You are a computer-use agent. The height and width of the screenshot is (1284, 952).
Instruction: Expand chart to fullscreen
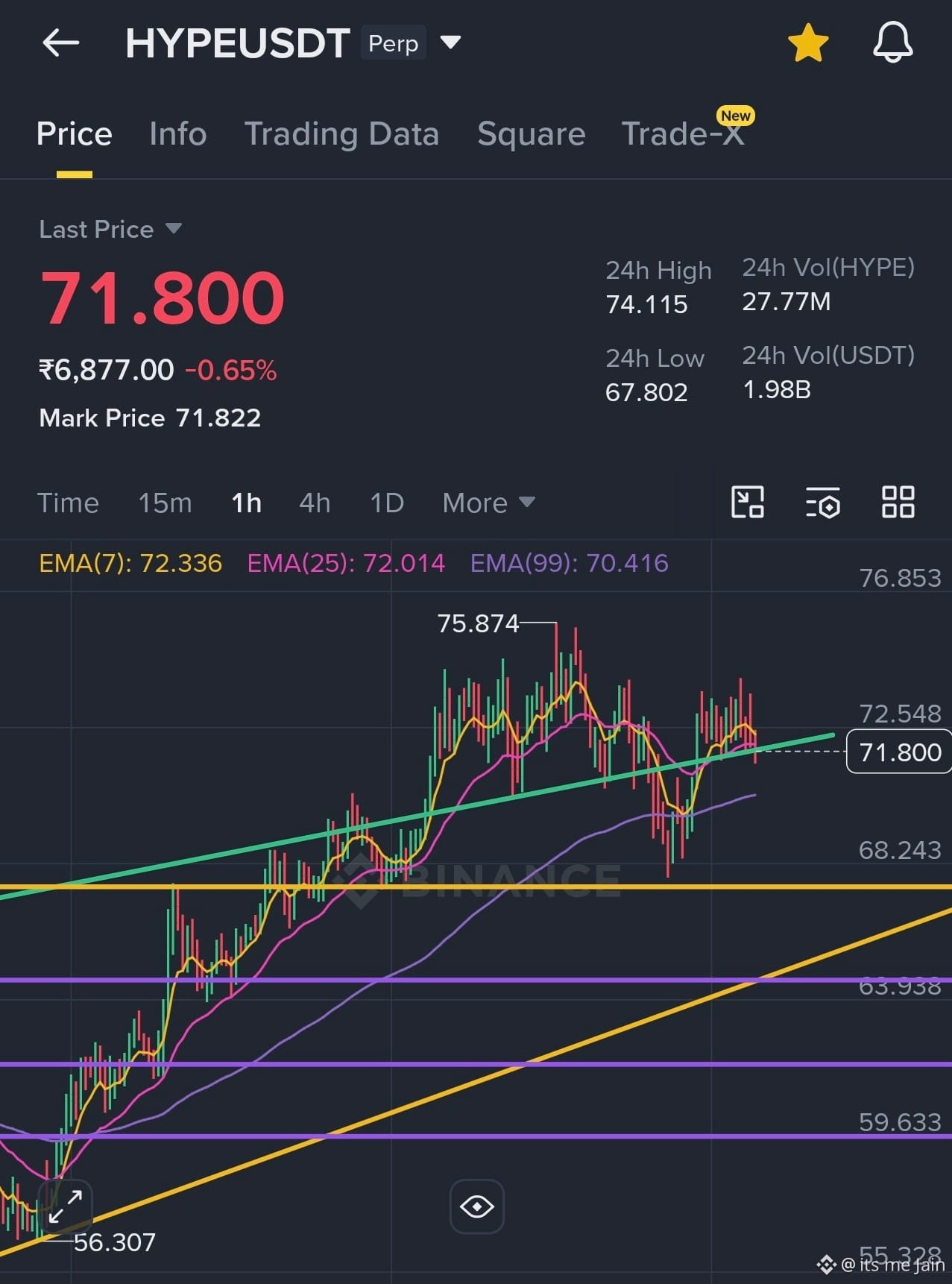65,1206
